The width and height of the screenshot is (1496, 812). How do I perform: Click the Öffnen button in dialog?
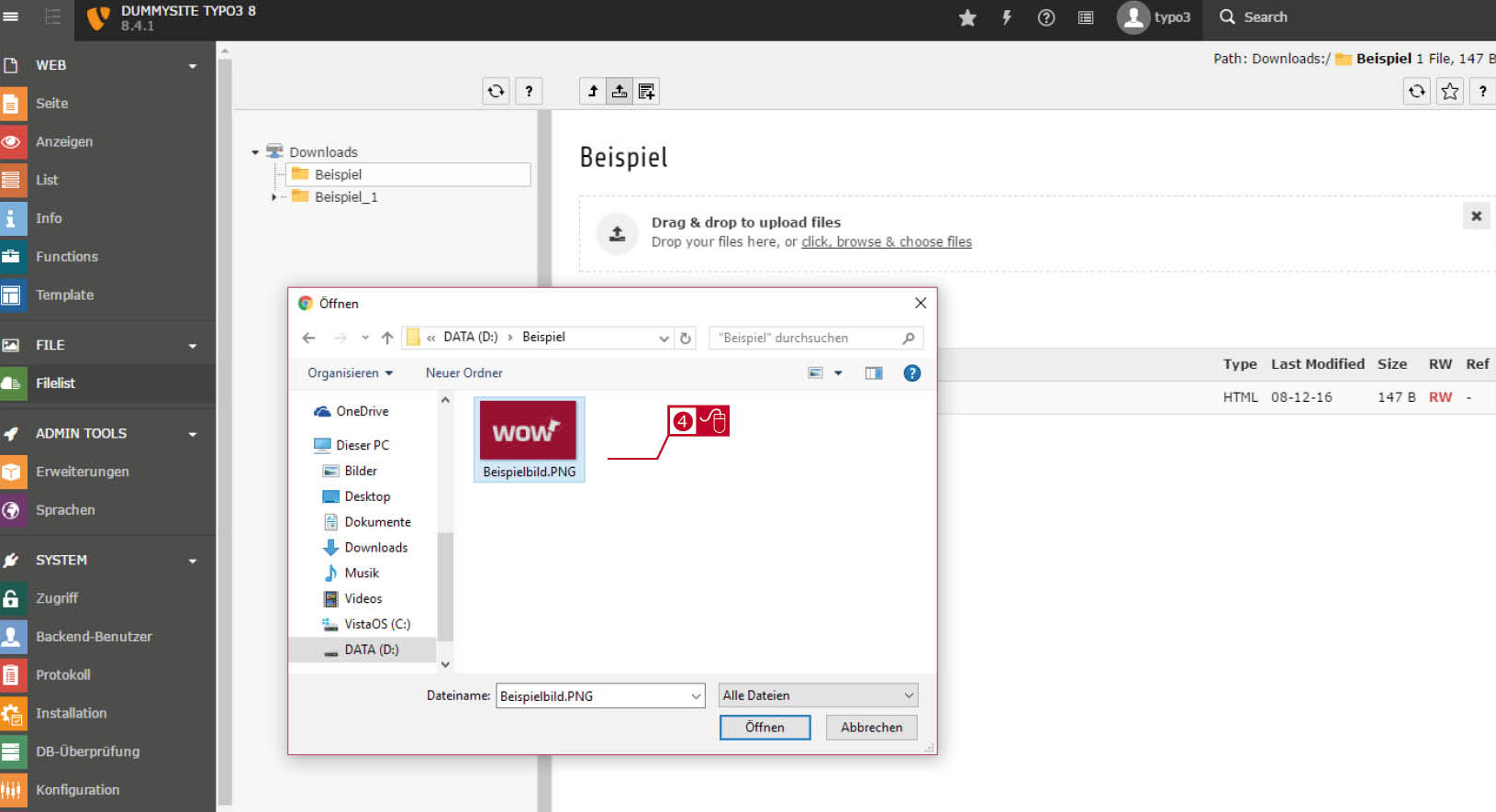[765, 728]
